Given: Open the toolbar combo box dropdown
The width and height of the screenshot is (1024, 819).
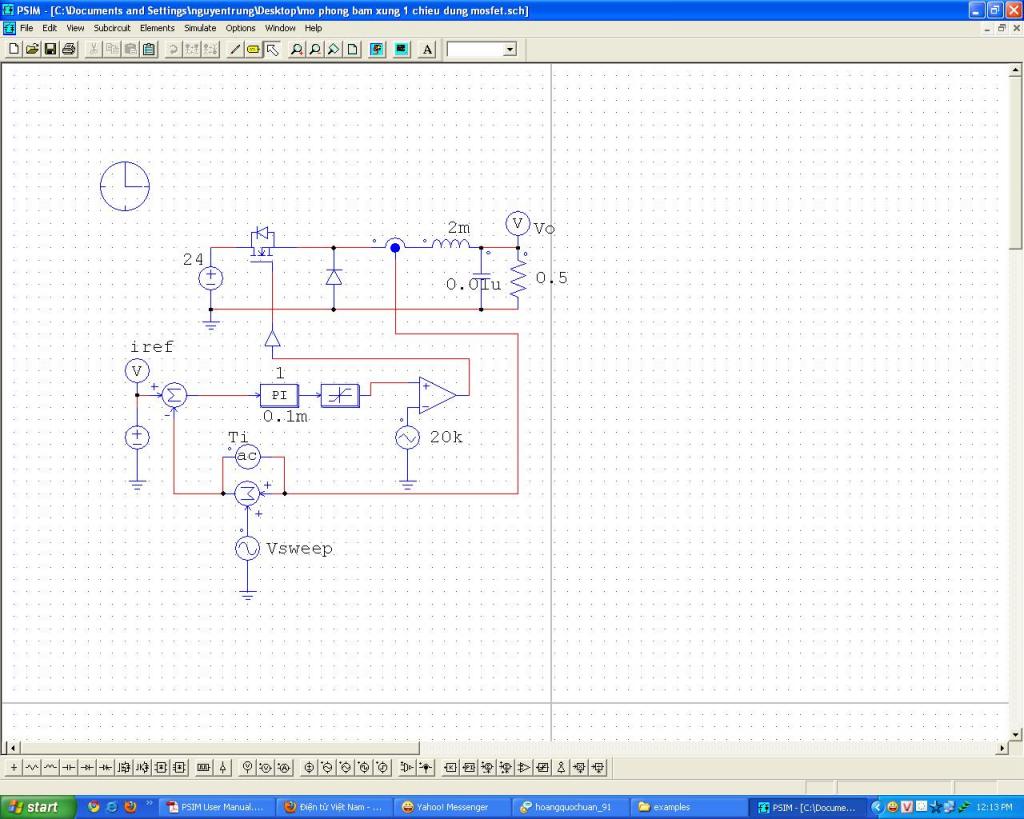Looking at the screenshot, I should pyautogui.click(x=509, y=49).
